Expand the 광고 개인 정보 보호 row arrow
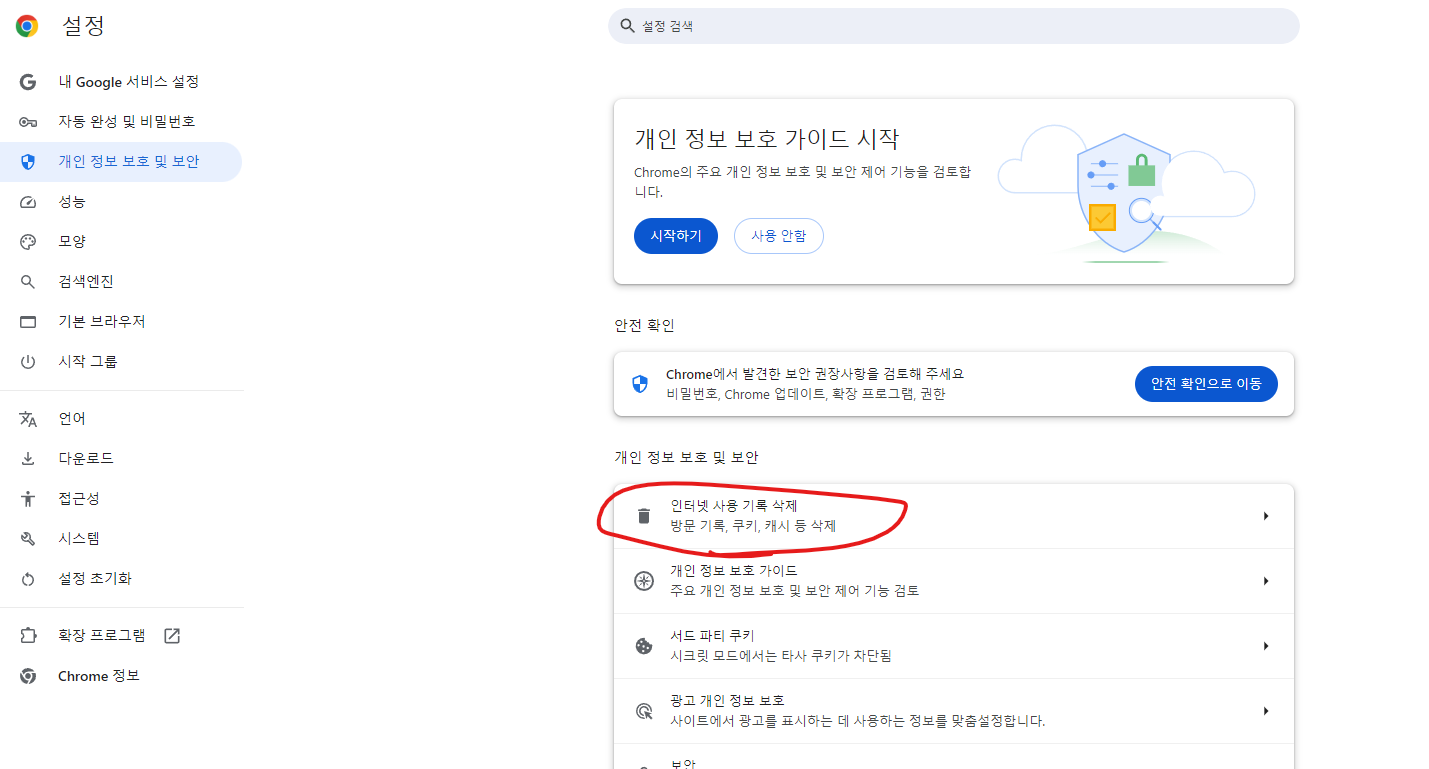The height and width of the screenshot is (769, 1429). (1266, 711)
